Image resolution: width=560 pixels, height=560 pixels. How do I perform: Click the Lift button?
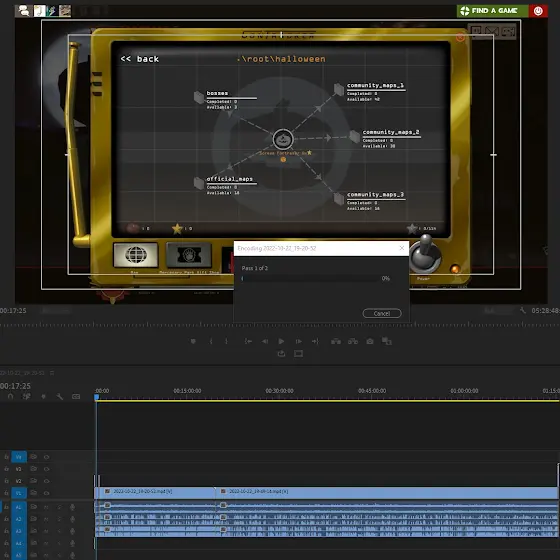tap(336, 341)
